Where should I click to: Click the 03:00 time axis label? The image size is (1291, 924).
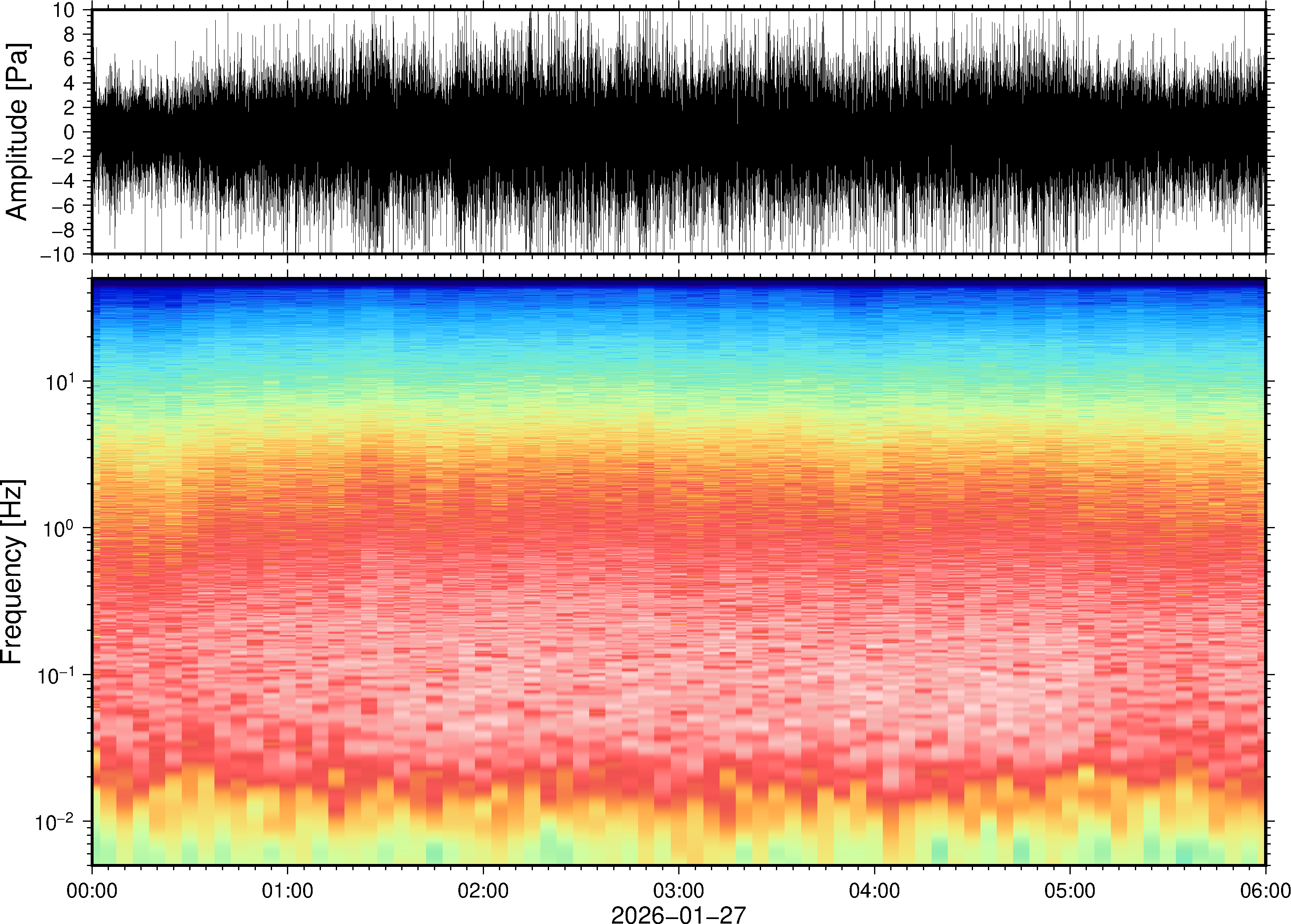[678, 890]
